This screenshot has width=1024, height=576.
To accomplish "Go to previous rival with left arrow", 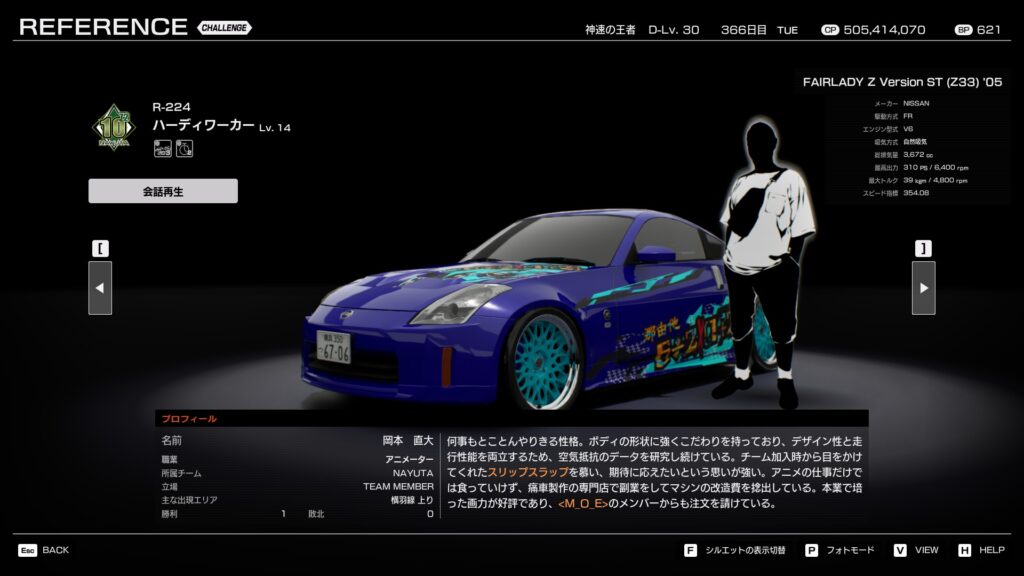I will click(x=100, y=288).
